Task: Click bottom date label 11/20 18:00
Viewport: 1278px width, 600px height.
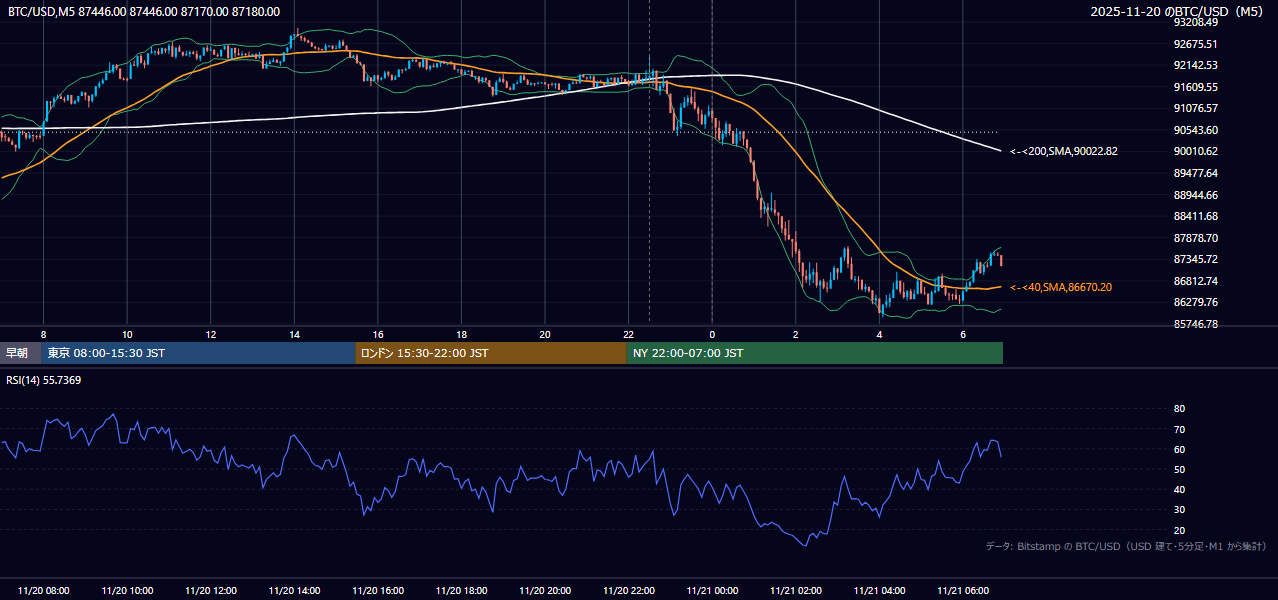Action: pyautogui.click(x=461, y=591)
